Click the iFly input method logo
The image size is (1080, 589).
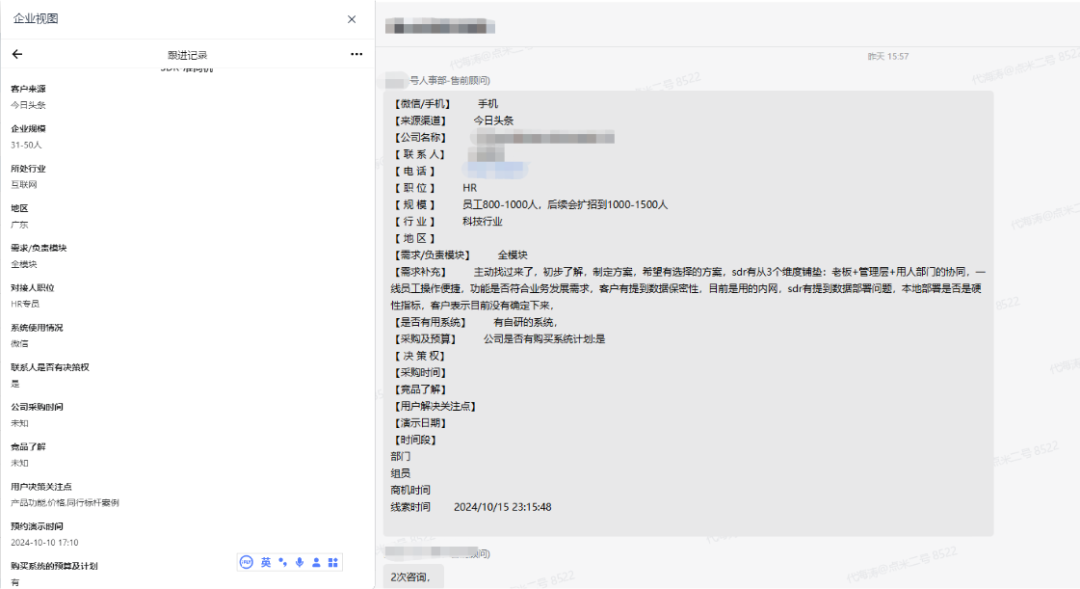[247, 562]
